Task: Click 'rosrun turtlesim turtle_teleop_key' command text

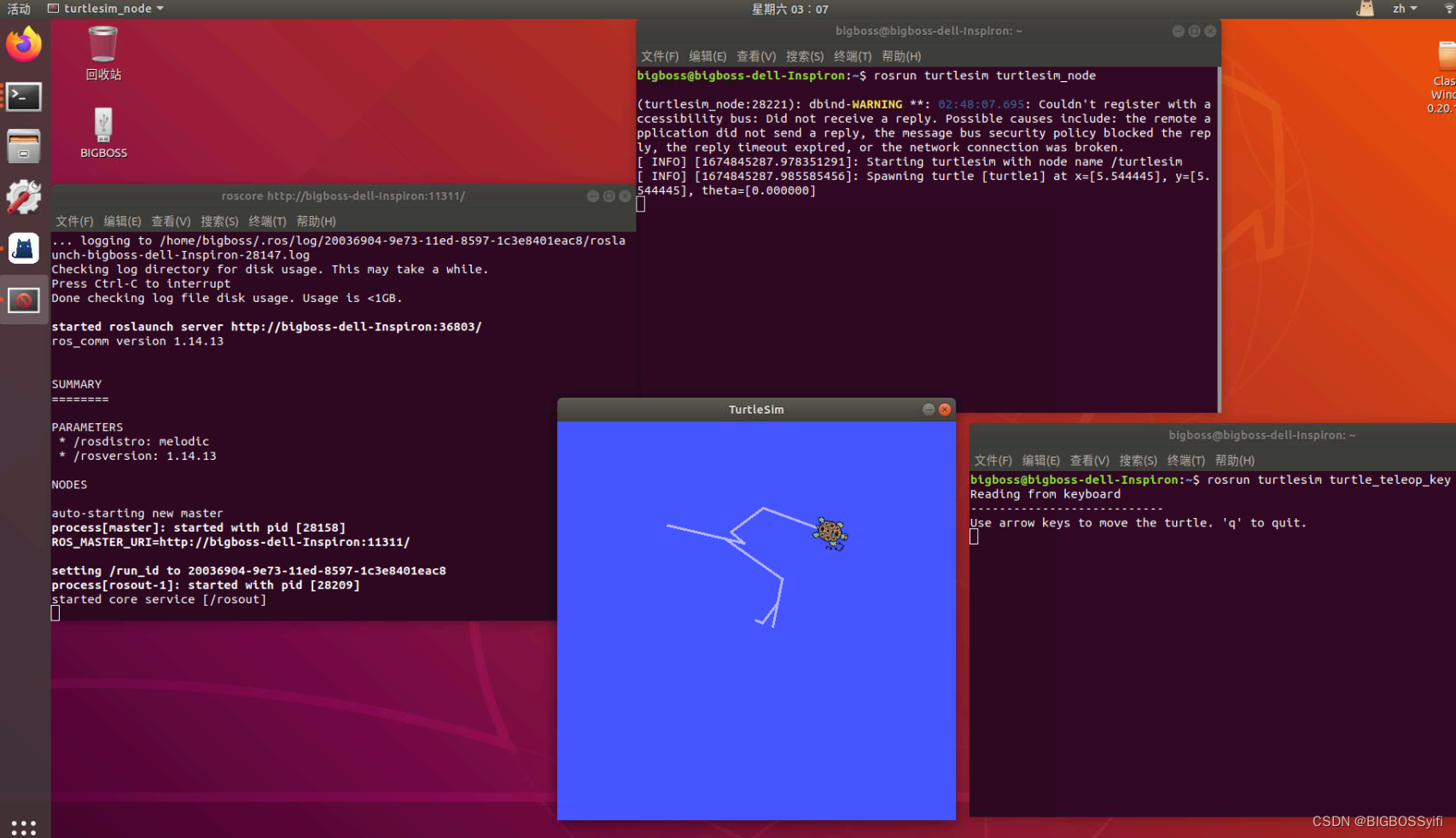Action: coord(1329,480)
